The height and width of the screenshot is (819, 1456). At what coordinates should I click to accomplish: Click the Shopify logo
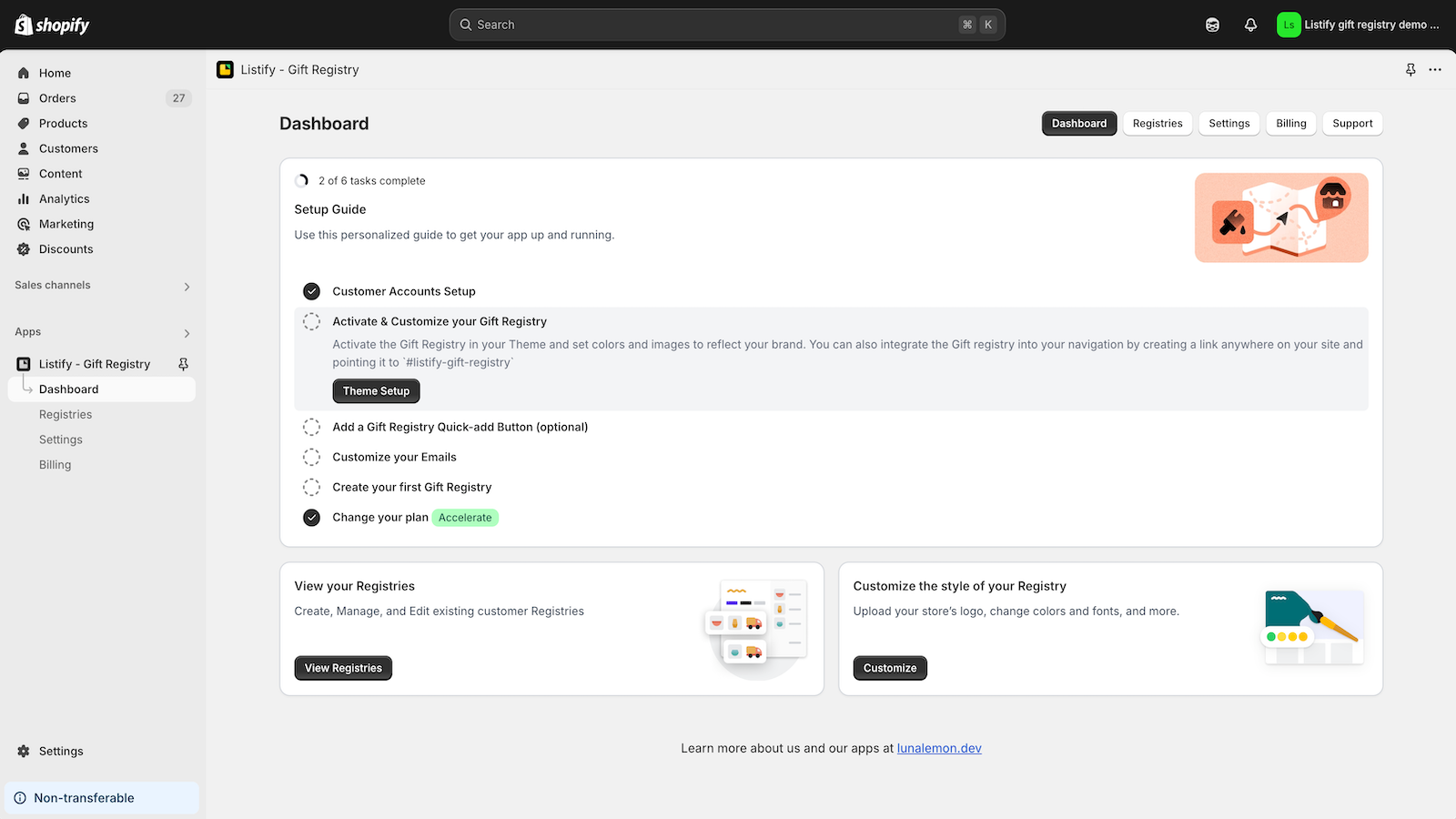point(52,25)
